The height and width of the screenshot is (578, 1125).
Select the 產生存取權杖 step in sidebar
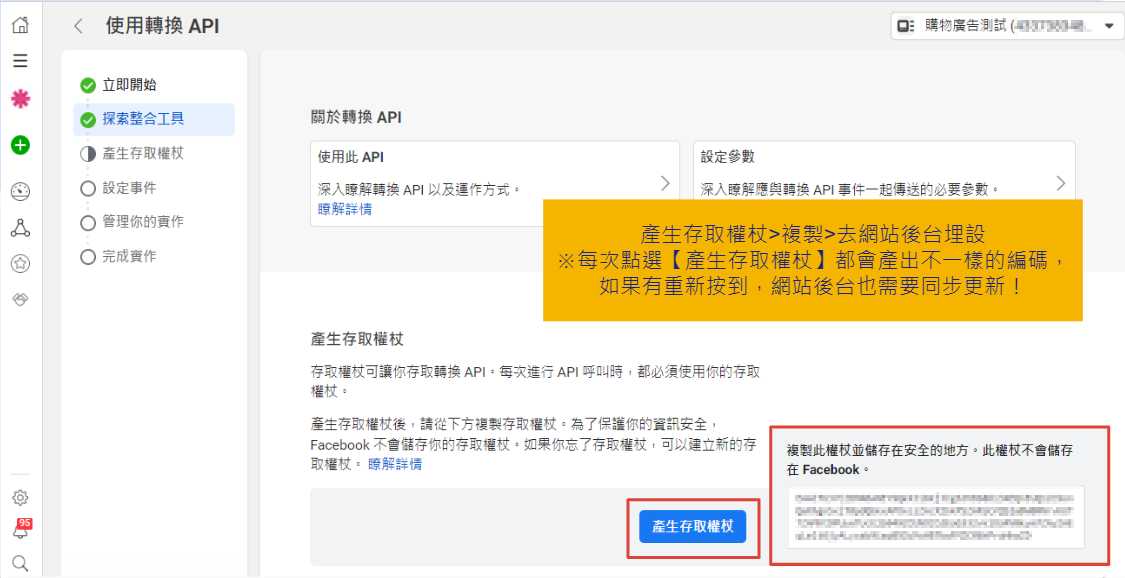point(143,154)
